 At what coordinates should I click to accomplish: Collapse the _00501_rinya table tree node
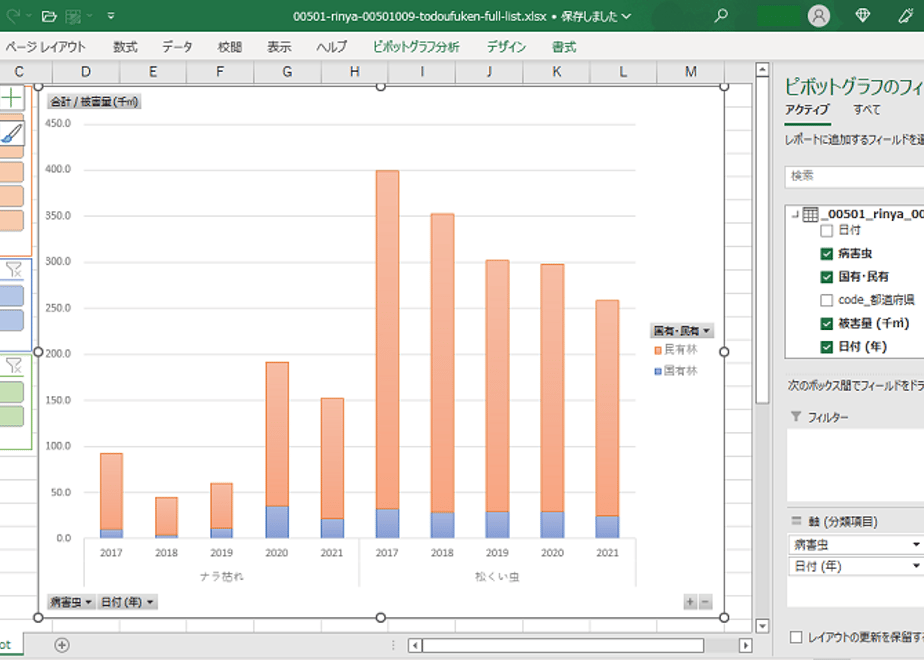pos(796,214)
